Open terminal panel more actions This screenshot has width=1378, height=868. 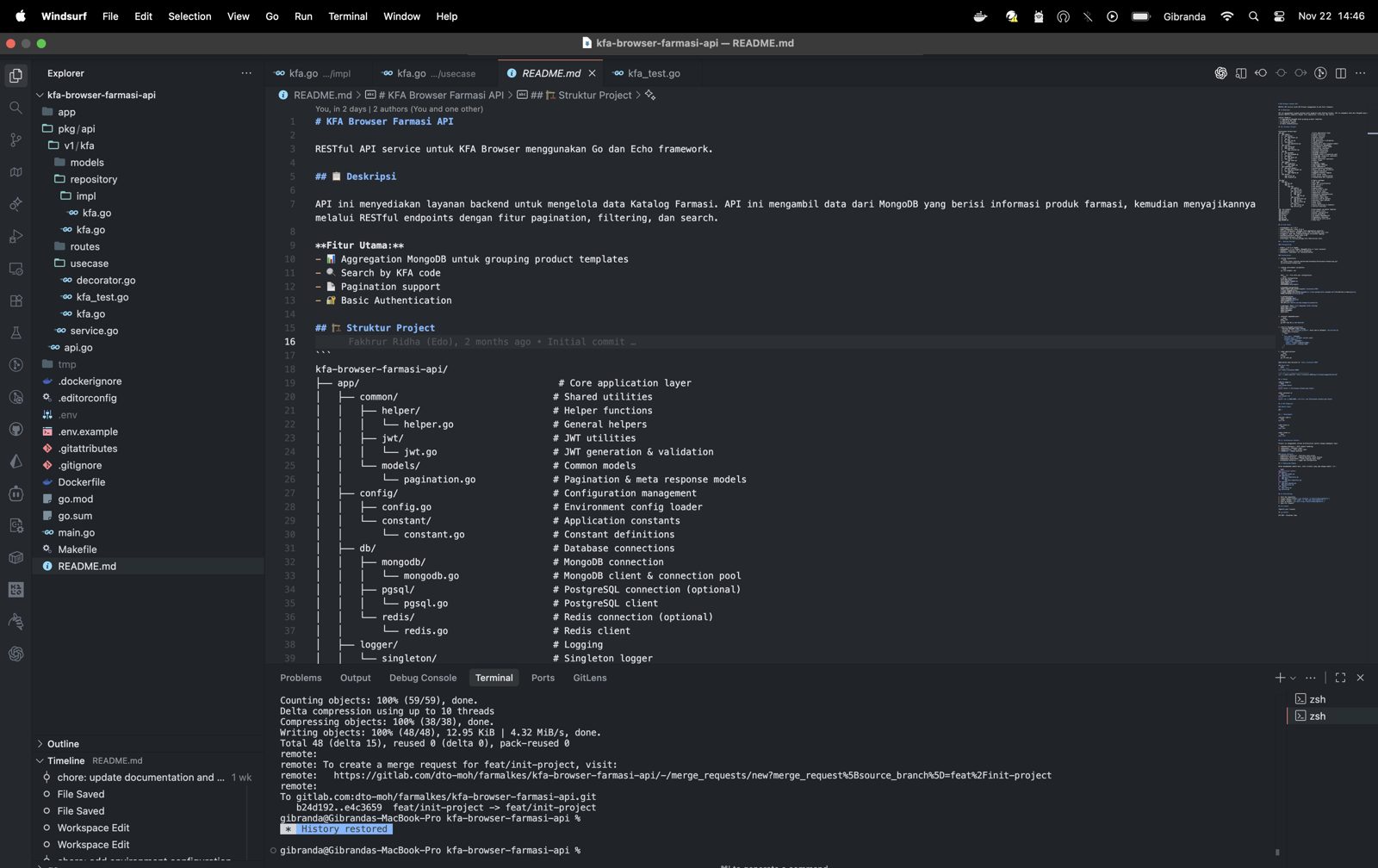1311,678
